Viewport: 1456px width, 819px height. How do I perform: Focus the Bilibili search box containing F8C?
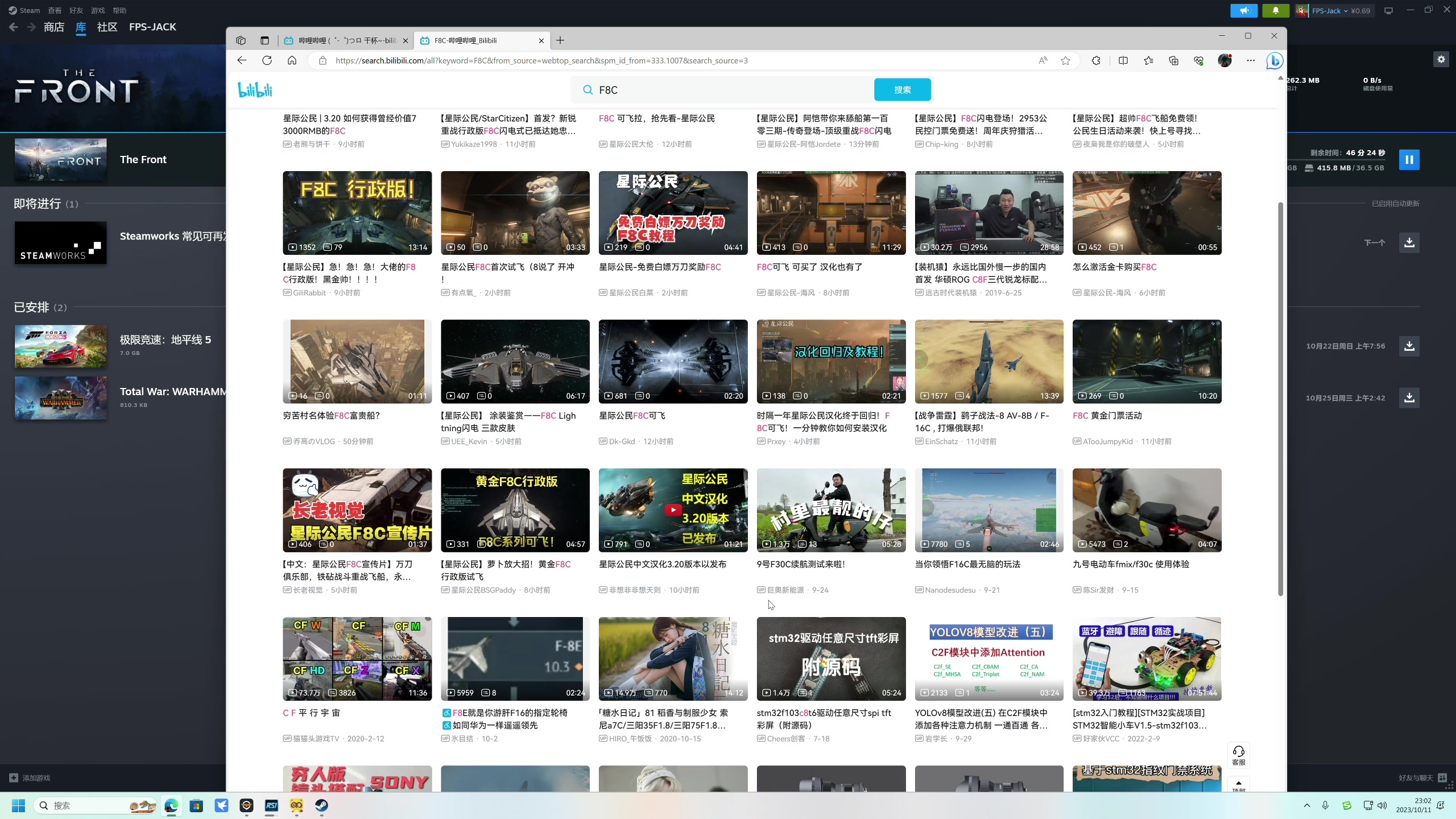[x=731, y=90]
